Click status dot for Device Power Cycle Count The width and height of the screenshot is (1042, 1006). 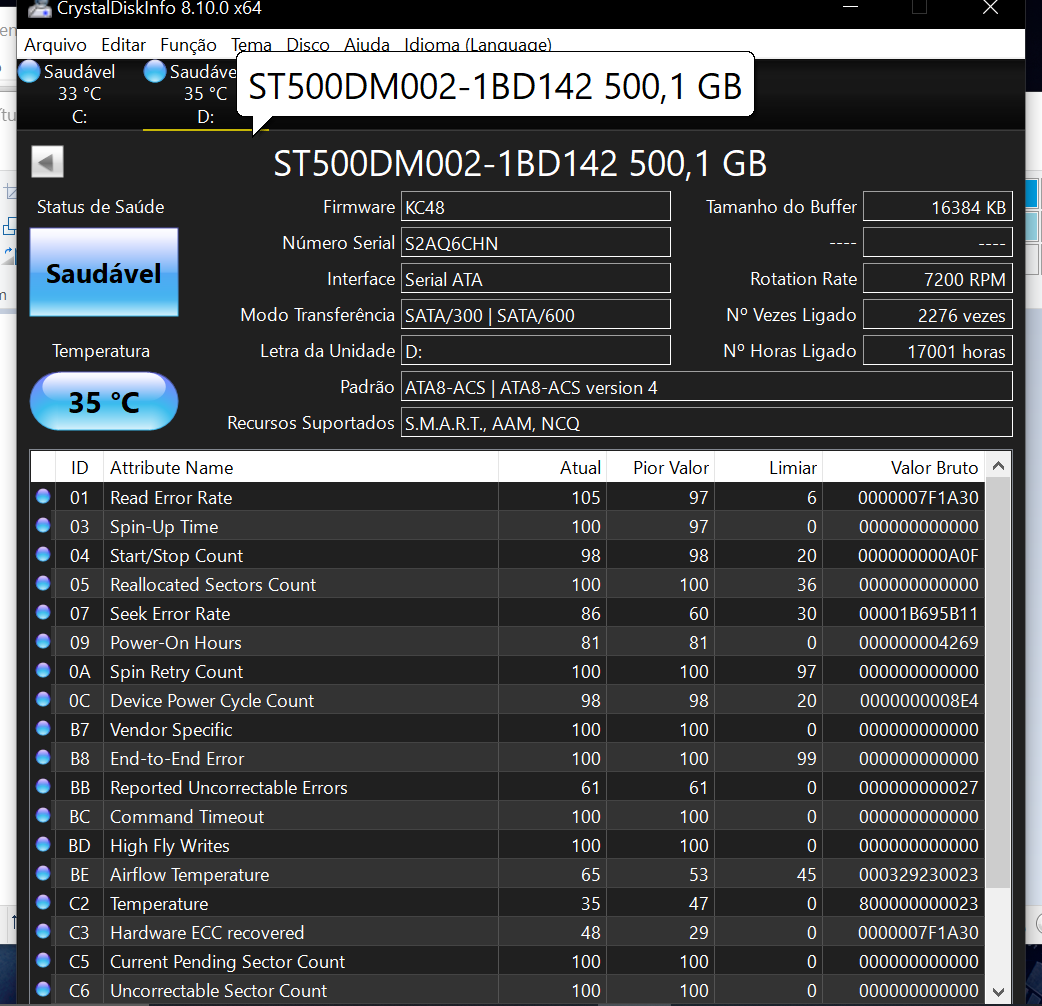pos(43,699)
